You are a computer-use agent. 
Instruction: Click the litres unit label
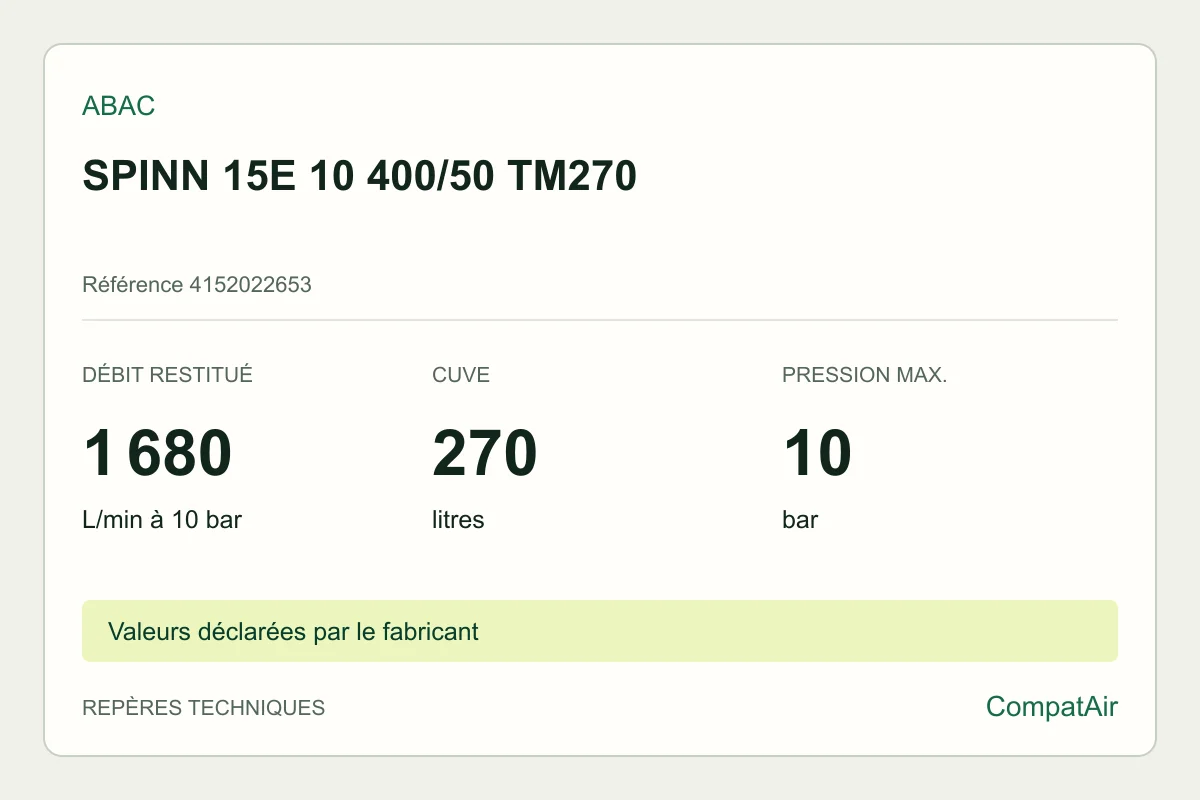coord(458,520)
